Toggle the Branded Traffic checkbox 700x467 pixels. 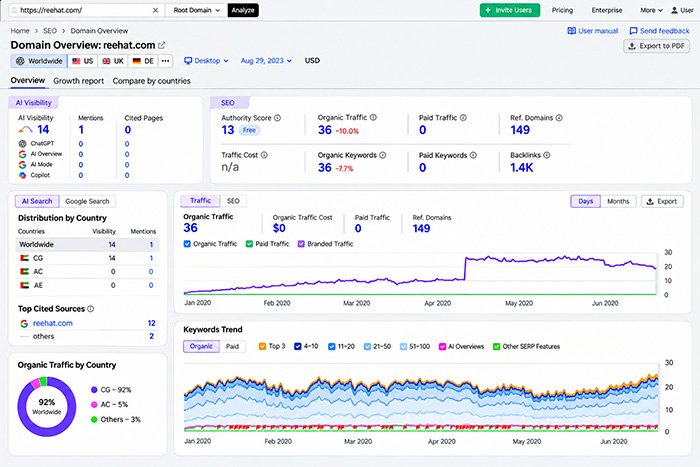pos(301,244)
